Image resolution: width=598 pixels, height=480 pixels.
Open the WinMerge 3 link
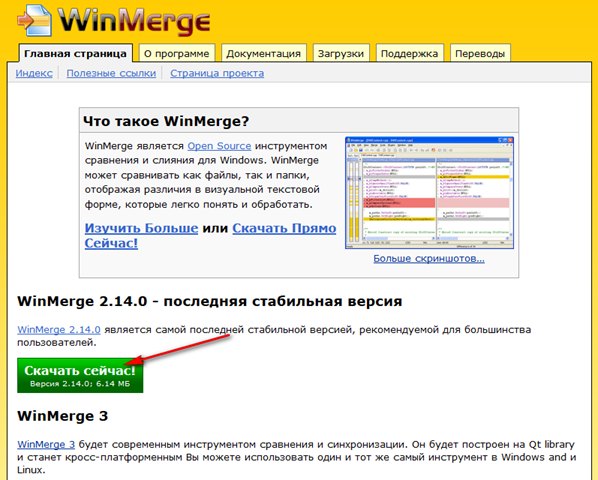point(46,444)
